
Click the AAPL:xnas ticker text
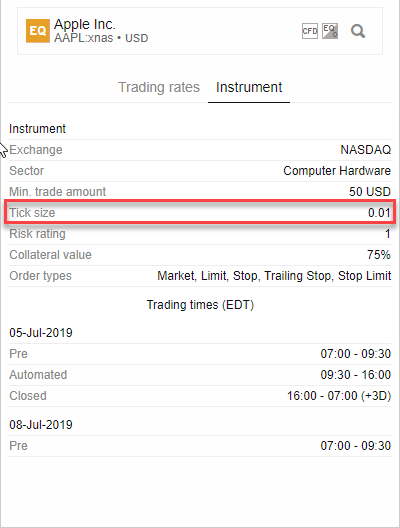coord(84,38)
